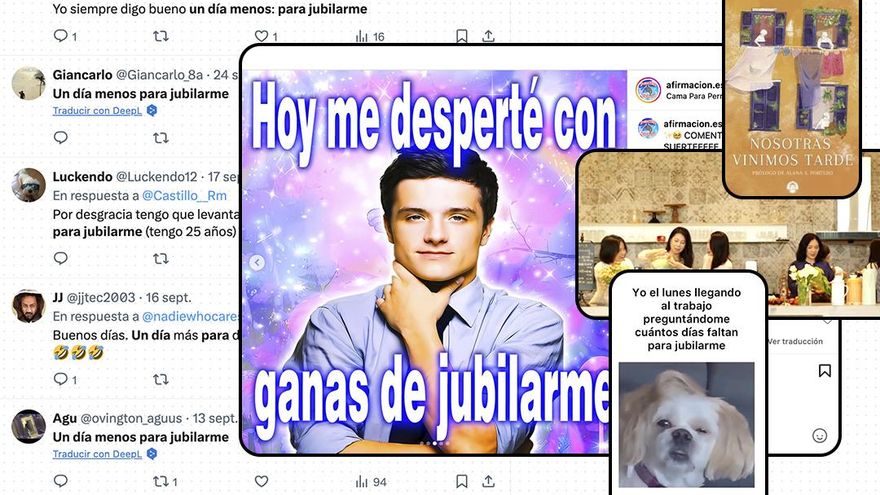Open the sleepy dog meme image

tap(686, 424)
